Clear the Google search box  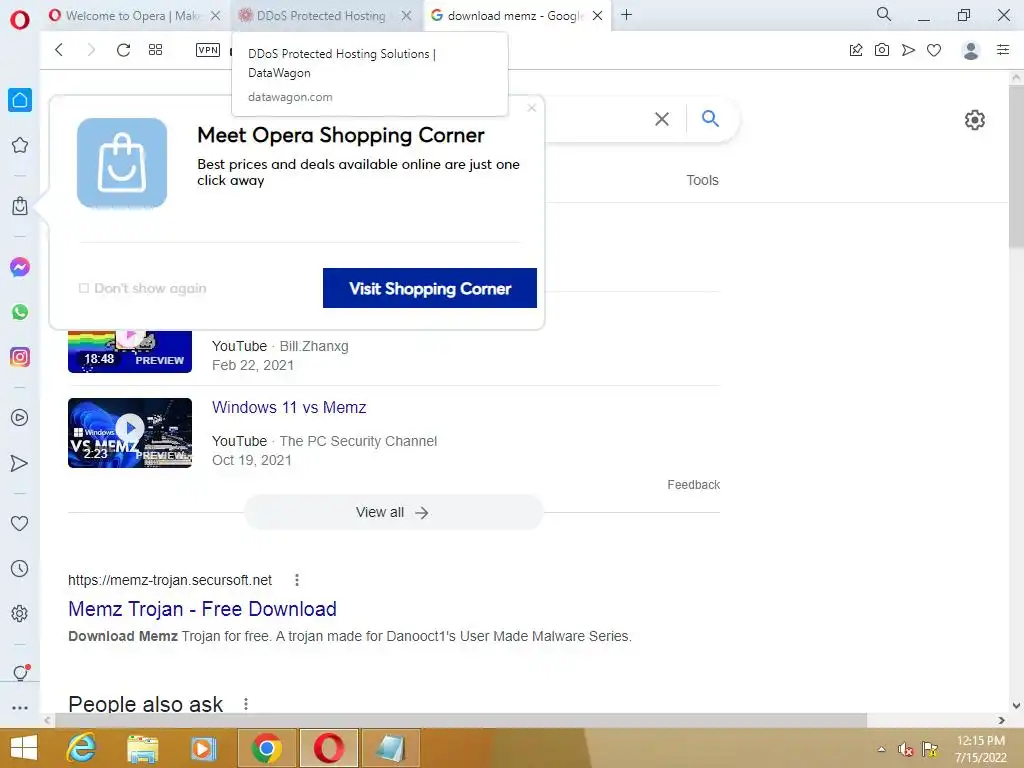(x=662, y=119)
